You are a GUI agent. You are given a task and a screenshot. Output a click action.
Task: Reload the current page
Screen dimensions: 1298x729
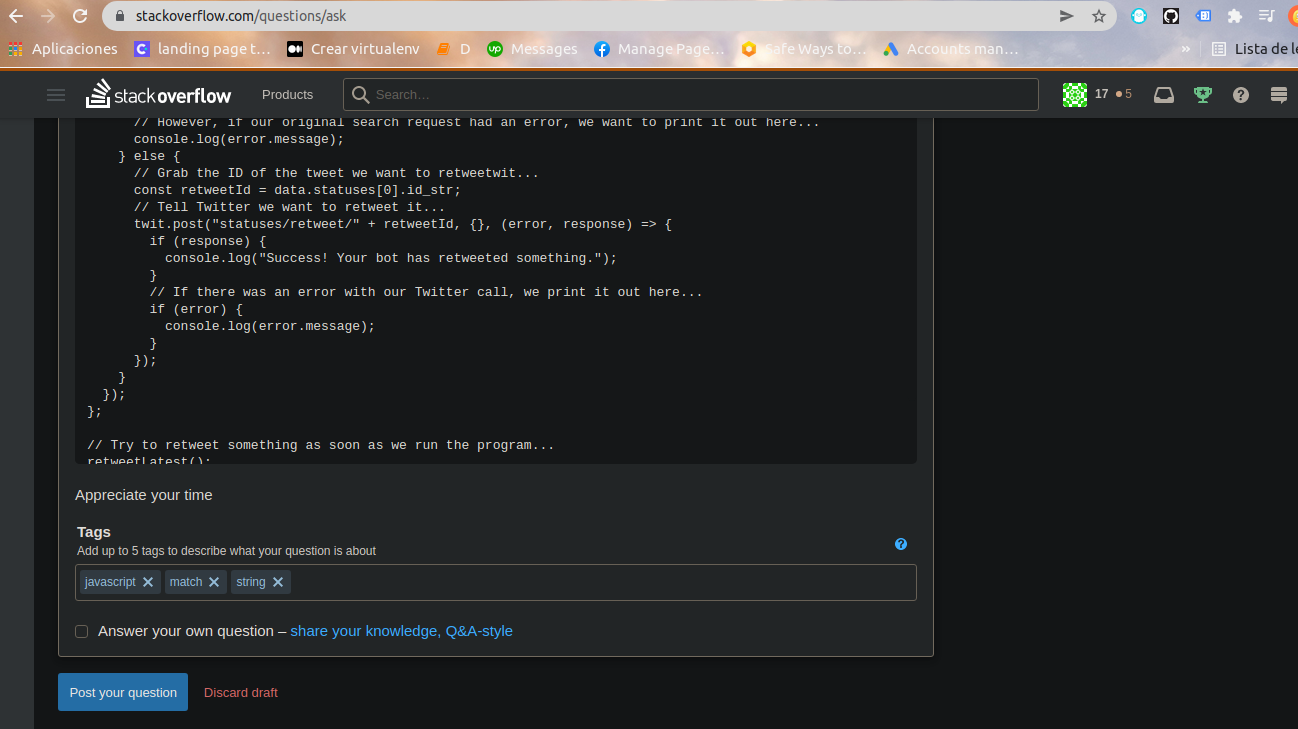click(81, 16)
